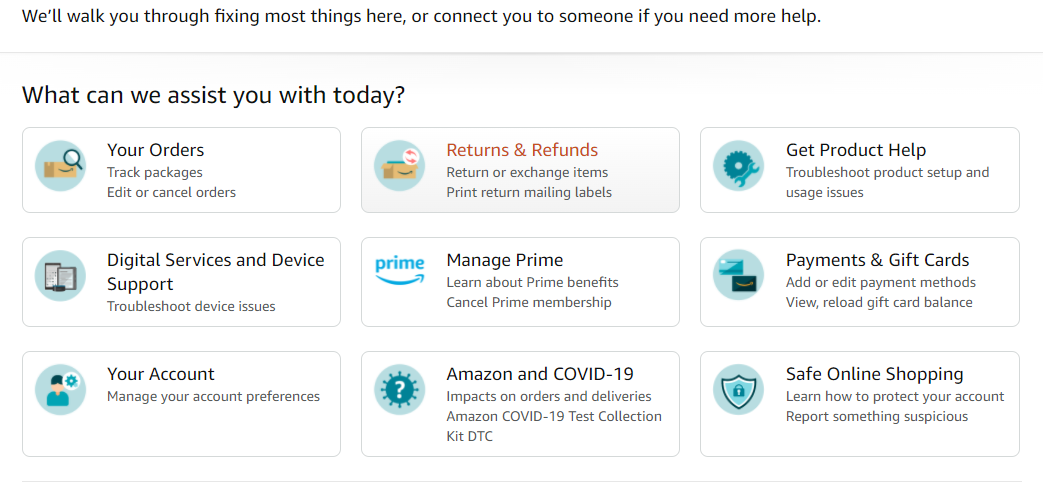Select the Safe Online Shopping heading
Image resolution: width=1043 pixels, height=488 pixels.
(875, 374)
